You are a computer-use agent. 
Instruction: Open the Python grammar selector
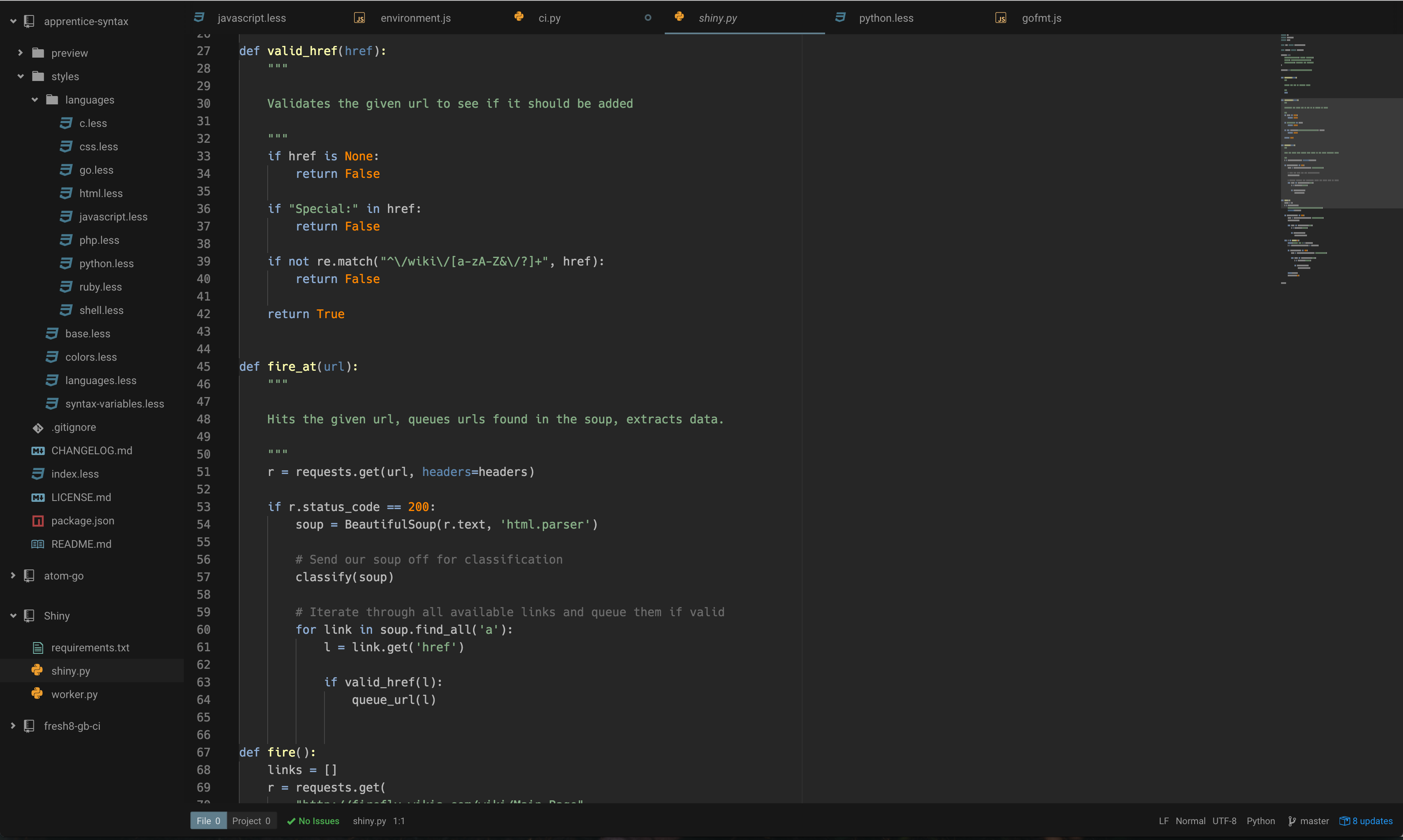1260,821
